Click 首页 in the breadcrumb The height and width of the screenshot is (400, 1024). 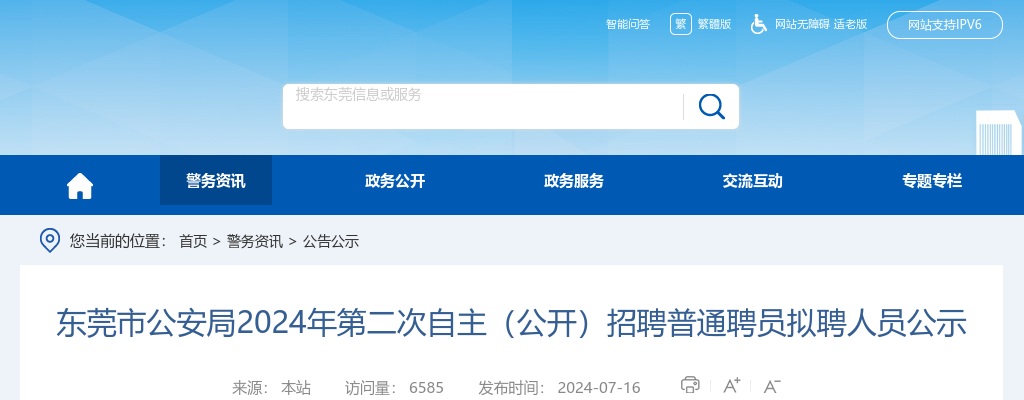193,241
